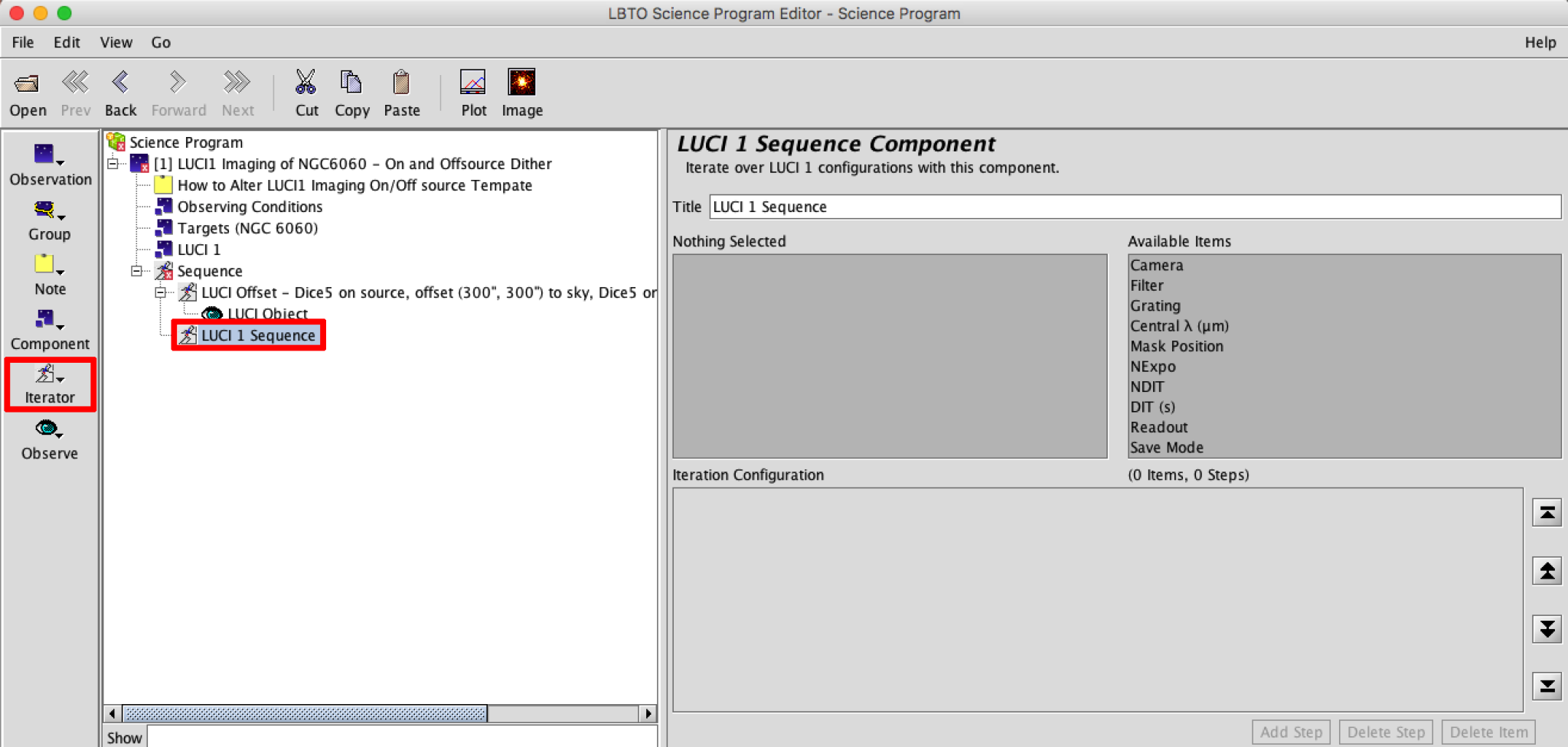
Task: Select the LUCI Object observe node
Action: coord(268,314)
